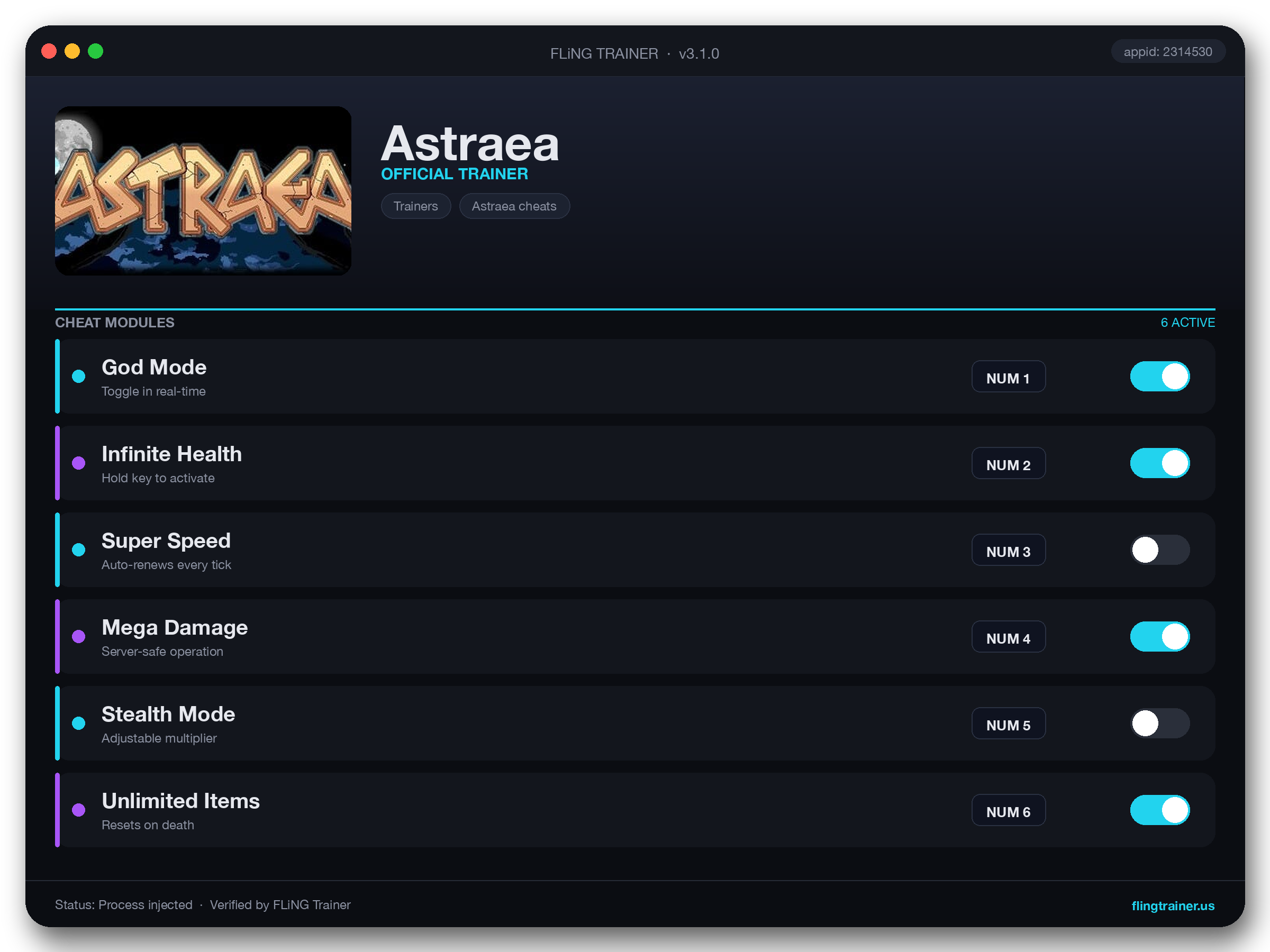Click 'Adjustable multiplier' description

point(159,738)
